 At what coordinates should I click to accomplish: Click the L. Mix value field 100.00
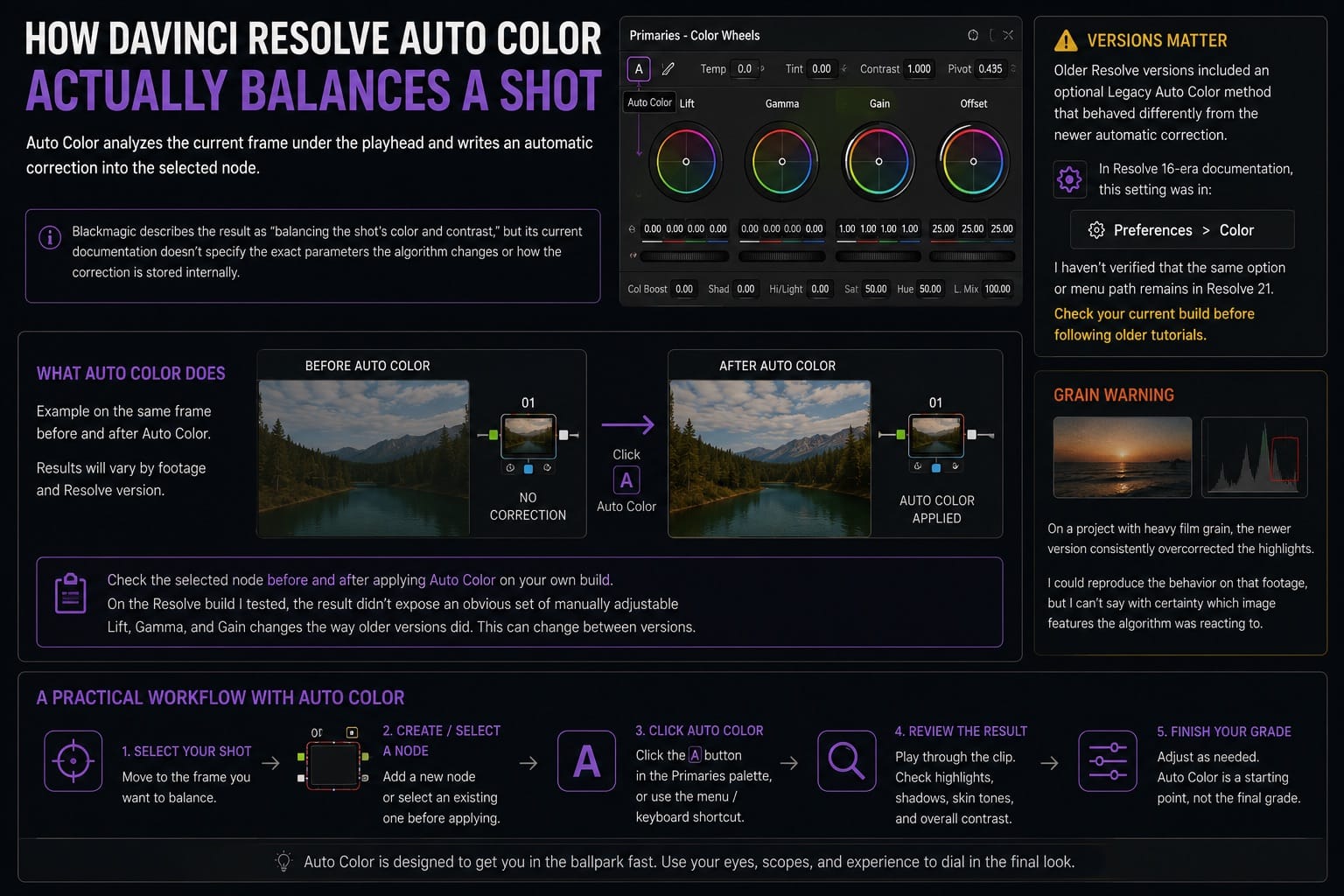click(997, 290)
